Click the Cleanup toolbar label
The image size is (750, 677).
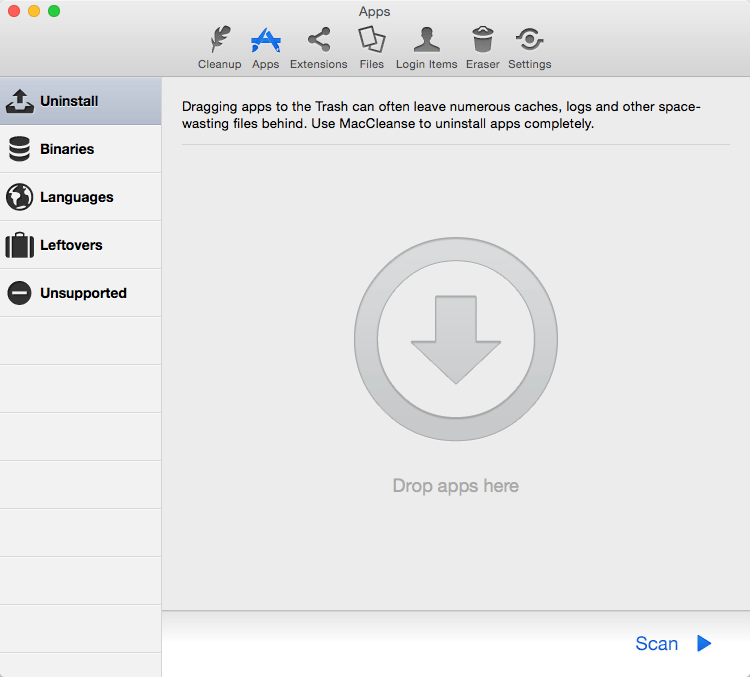coord(220,64)
